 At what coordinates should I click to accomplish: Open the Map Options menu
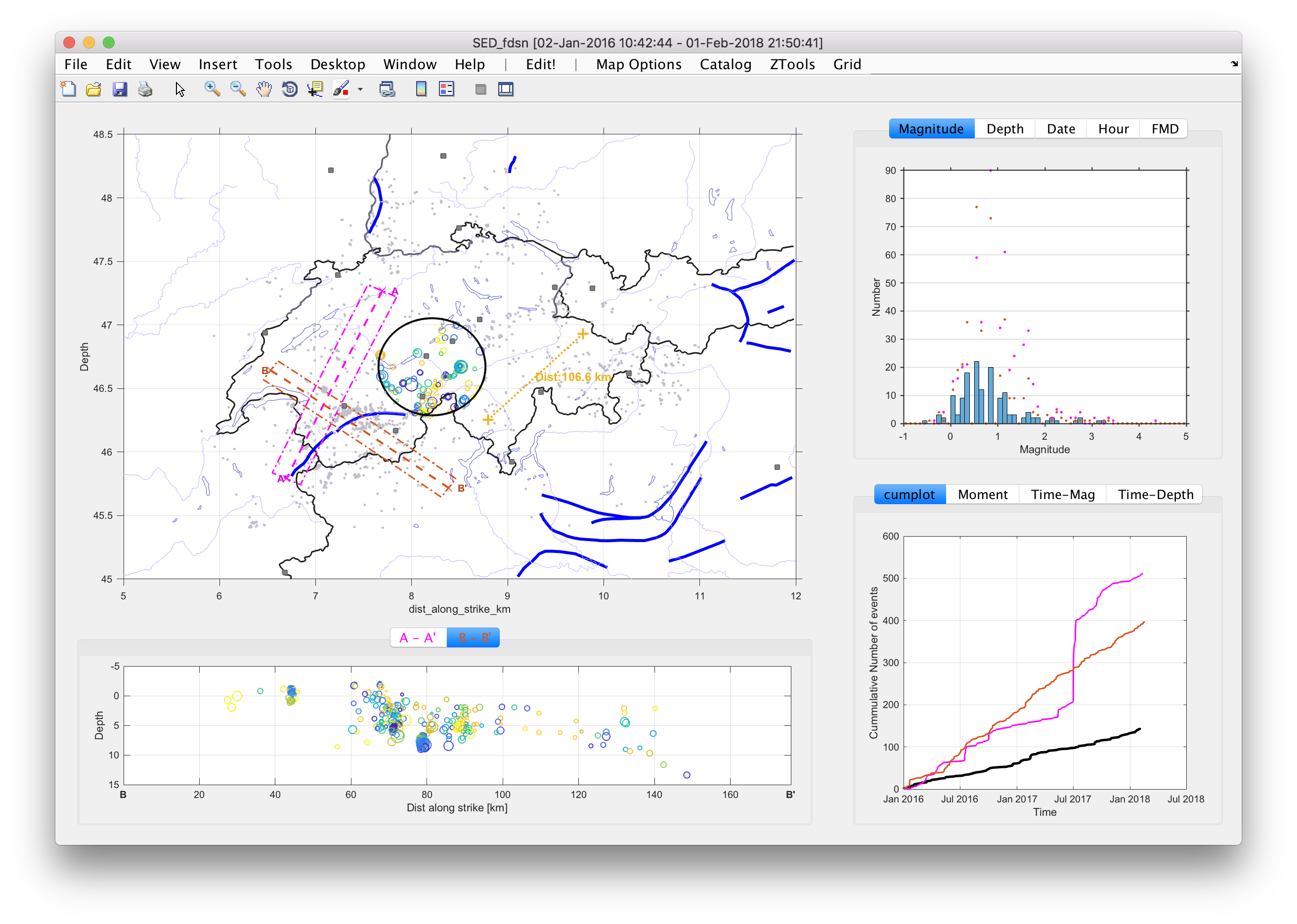(x=638, y=64)
